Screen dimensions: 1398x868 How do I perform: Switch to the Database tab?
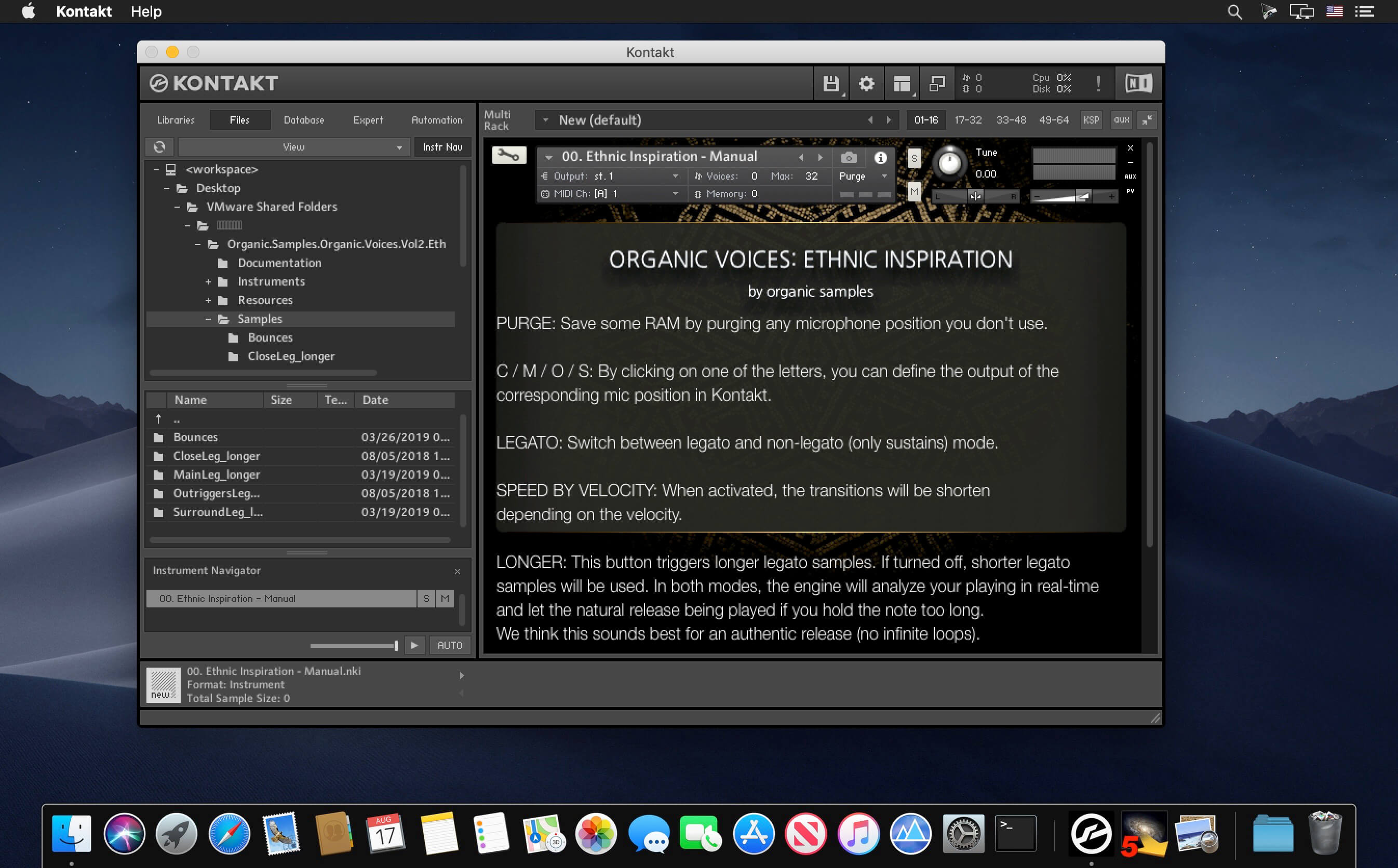(x=304, y=120)
